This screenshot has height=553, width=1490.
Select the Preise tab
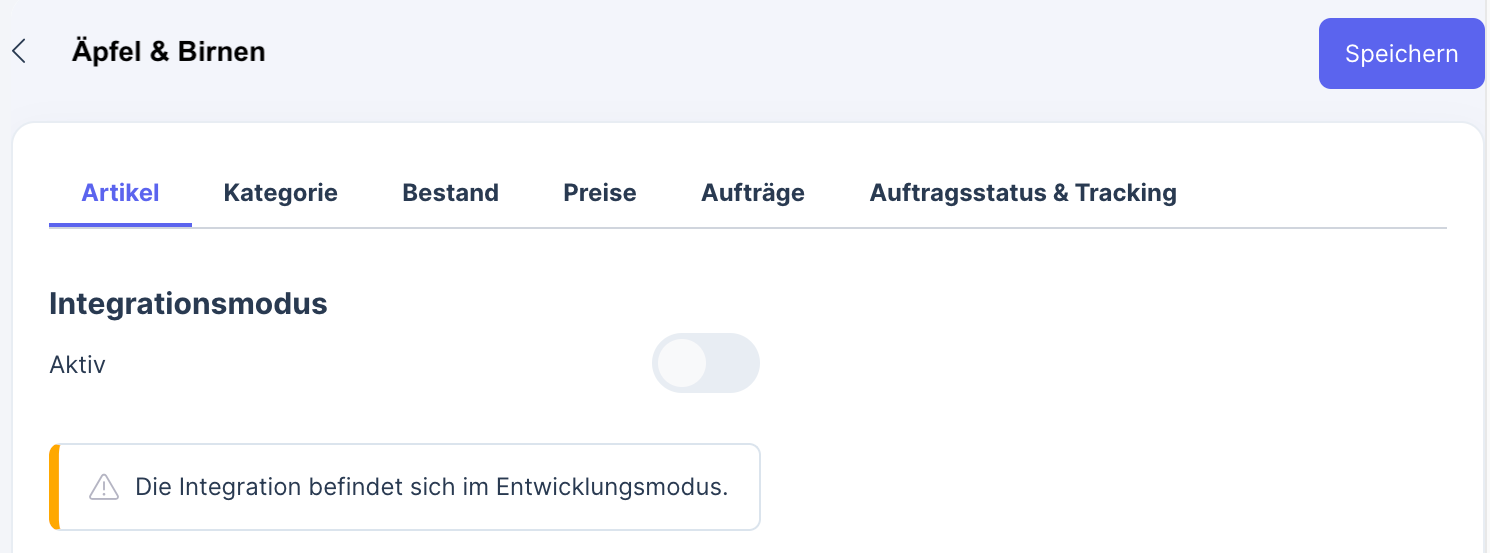pyautogui.click(x=599, y=193)
